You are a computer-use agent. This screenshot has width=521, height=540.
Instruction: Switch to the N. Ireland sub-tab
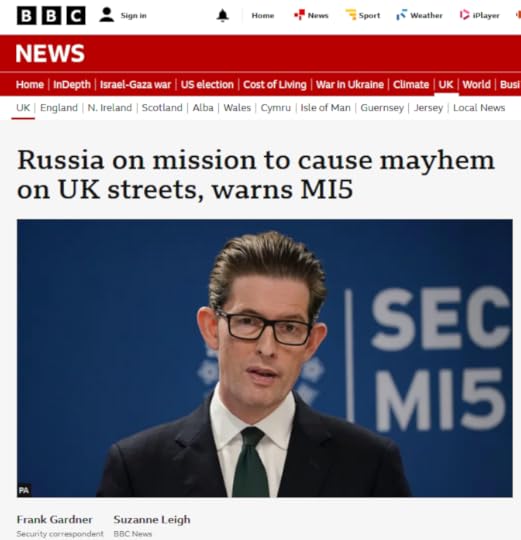pos(110,108)
